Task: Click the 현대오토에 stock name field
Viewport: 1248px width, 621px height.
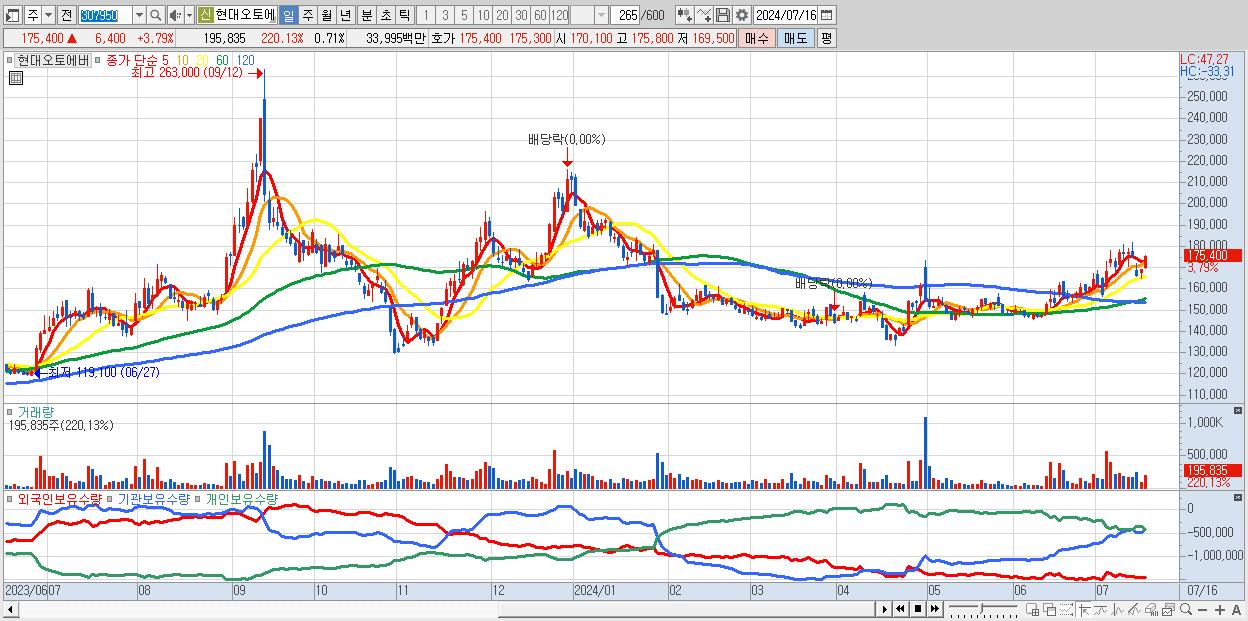Action: coord(246,15)
